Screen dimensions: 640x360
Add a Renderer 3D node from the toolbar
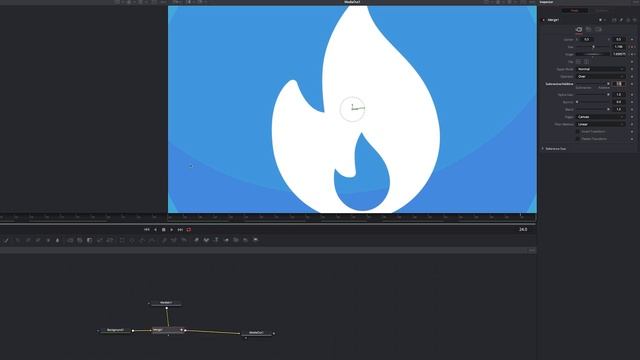256,240
